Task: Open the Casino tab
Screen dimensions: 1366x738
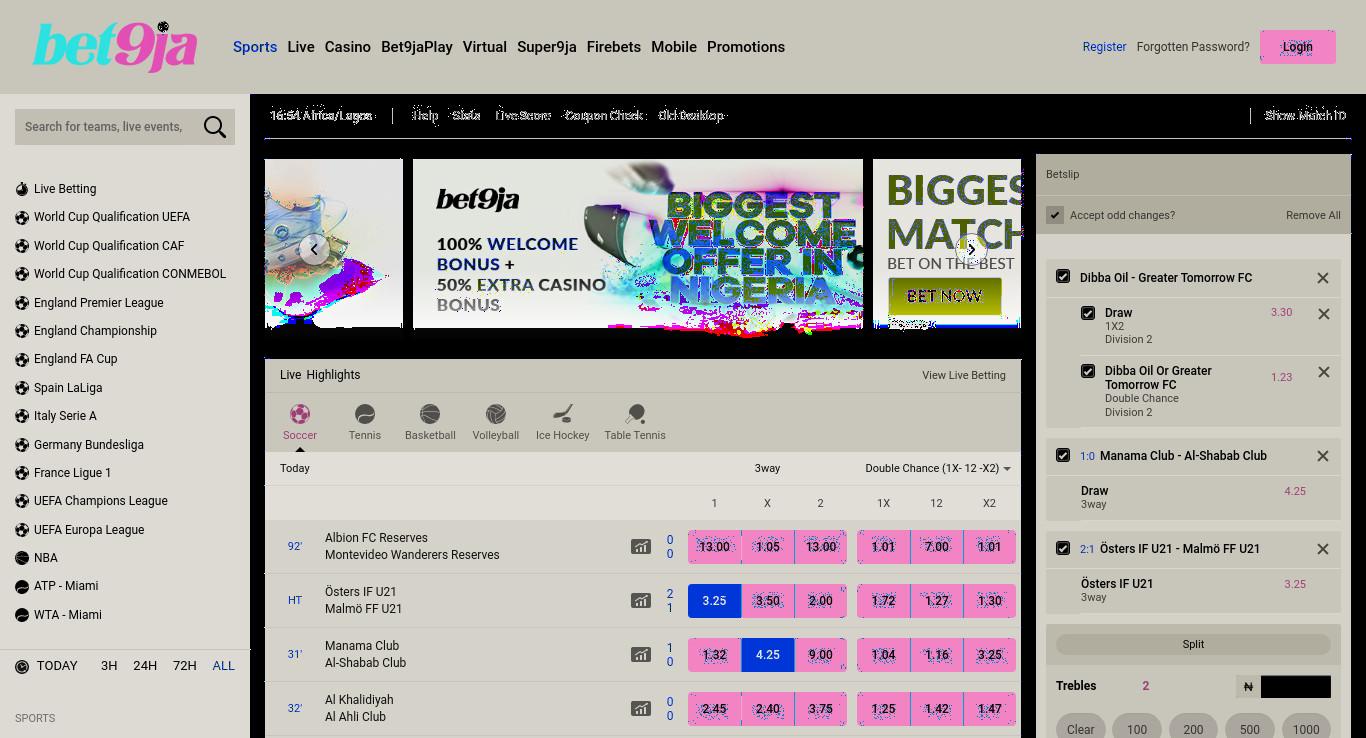Action: pos(348,47)
